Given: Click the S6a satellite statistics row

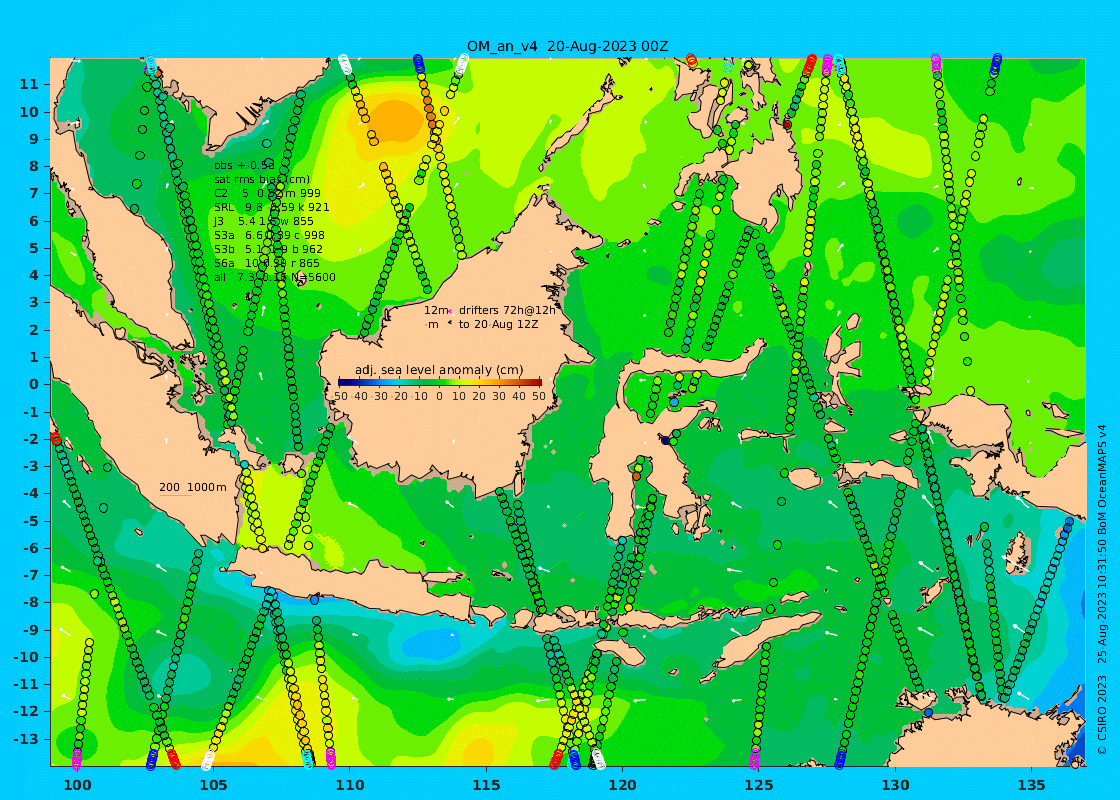Looking at the screenshot, I should (x=266, y=263).
